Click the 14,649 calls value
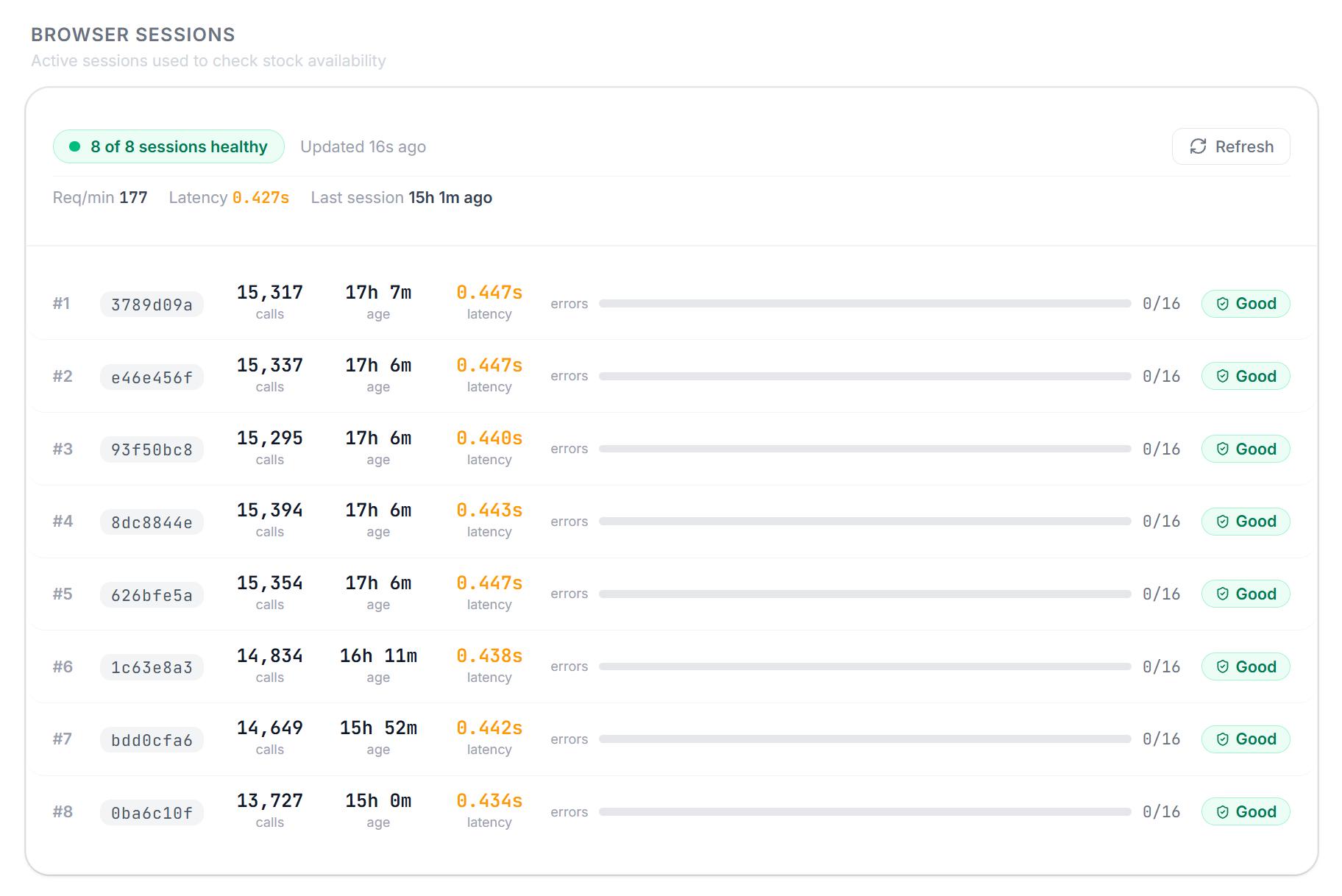The width and height of the screenshot is (1342, 896). (270, 728)
